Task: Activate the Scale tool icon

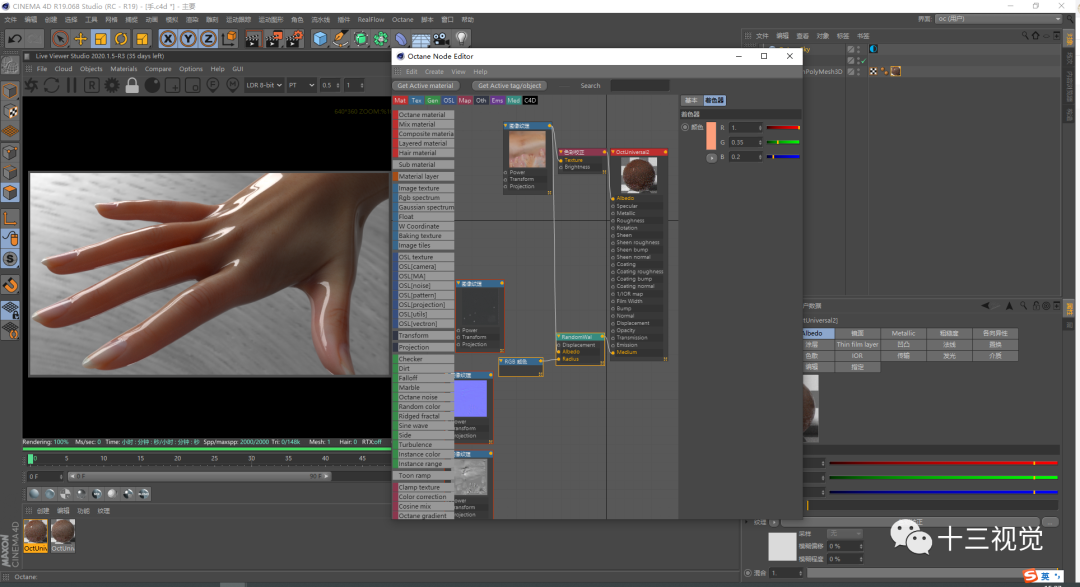Action: pos(101,39)
